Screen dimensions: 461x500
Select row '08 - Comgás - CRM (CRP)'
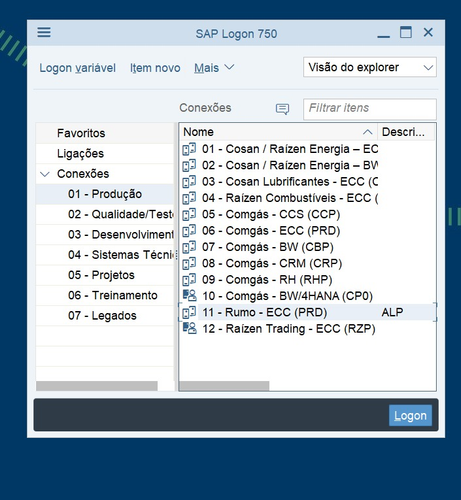[x=307, y=263]
